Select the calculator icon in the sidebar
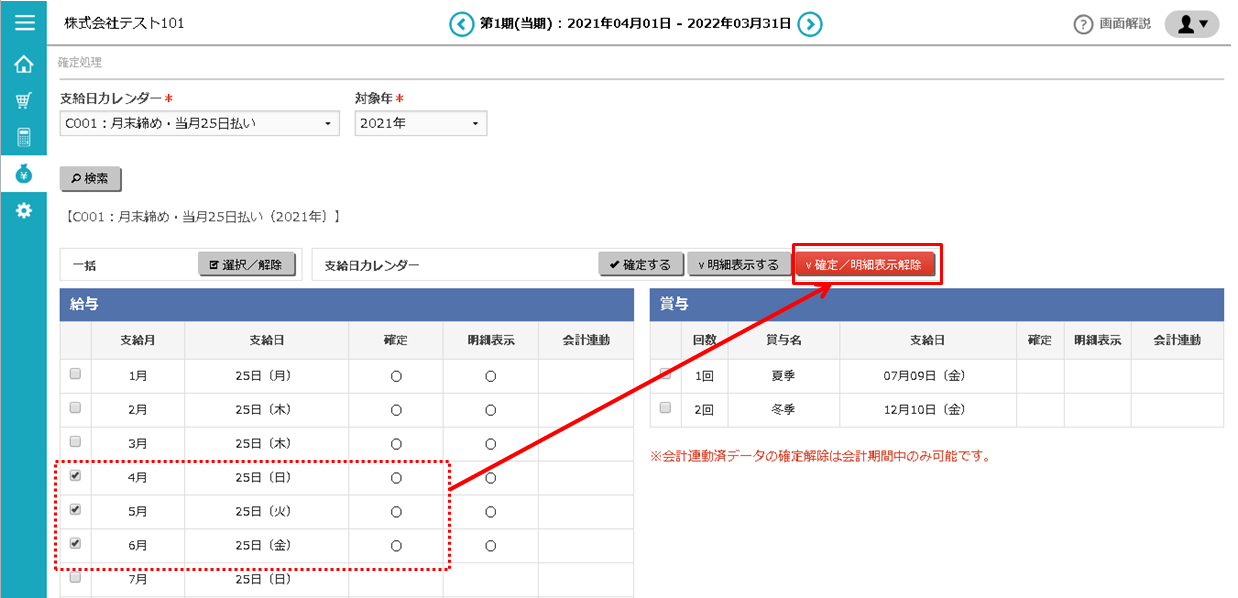Image resolution: width=1238 pixels, height=598 pixels. (x=25, y=138)
